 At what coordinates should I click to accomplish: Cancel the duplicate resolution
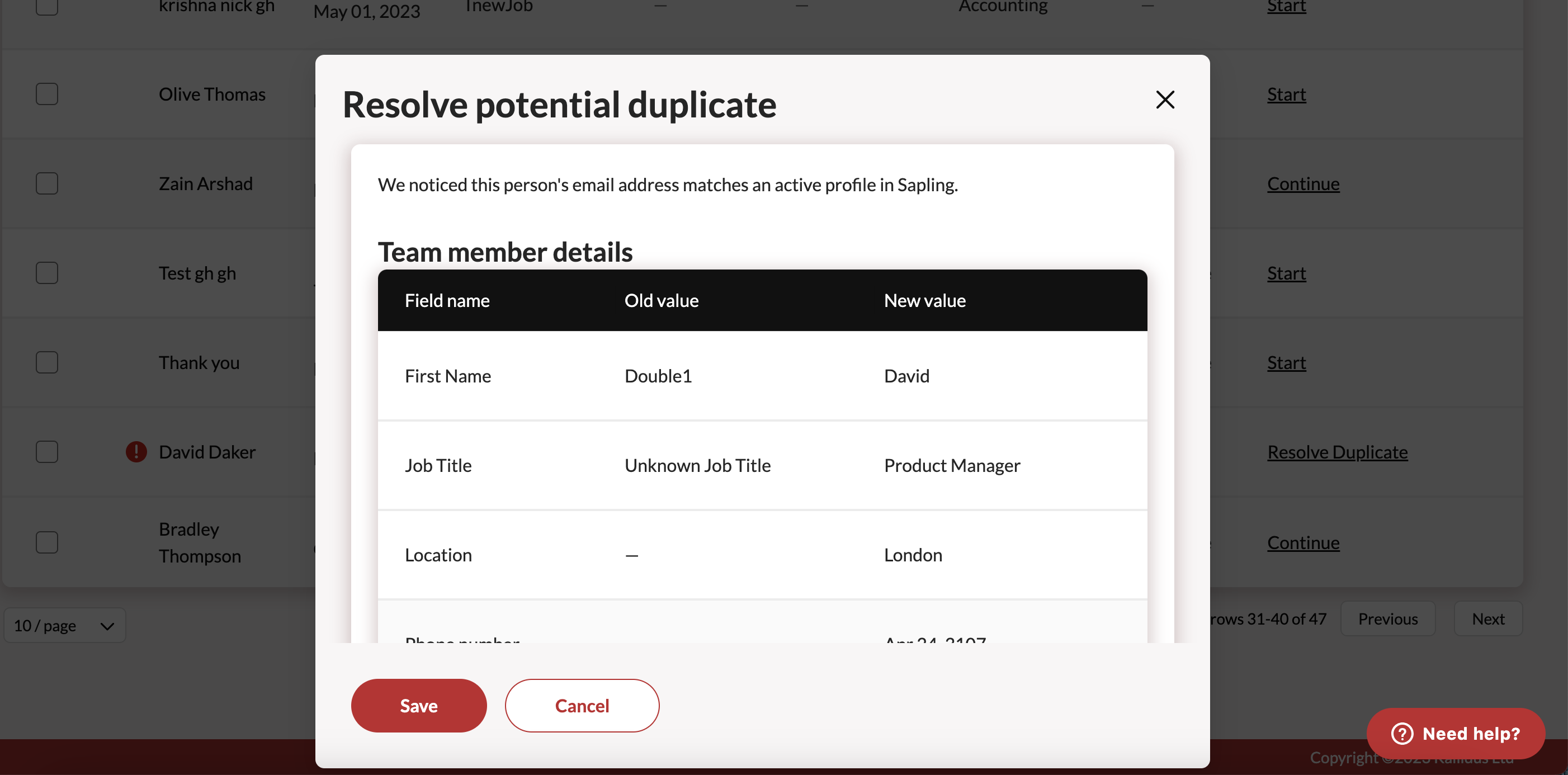[582, 706]
